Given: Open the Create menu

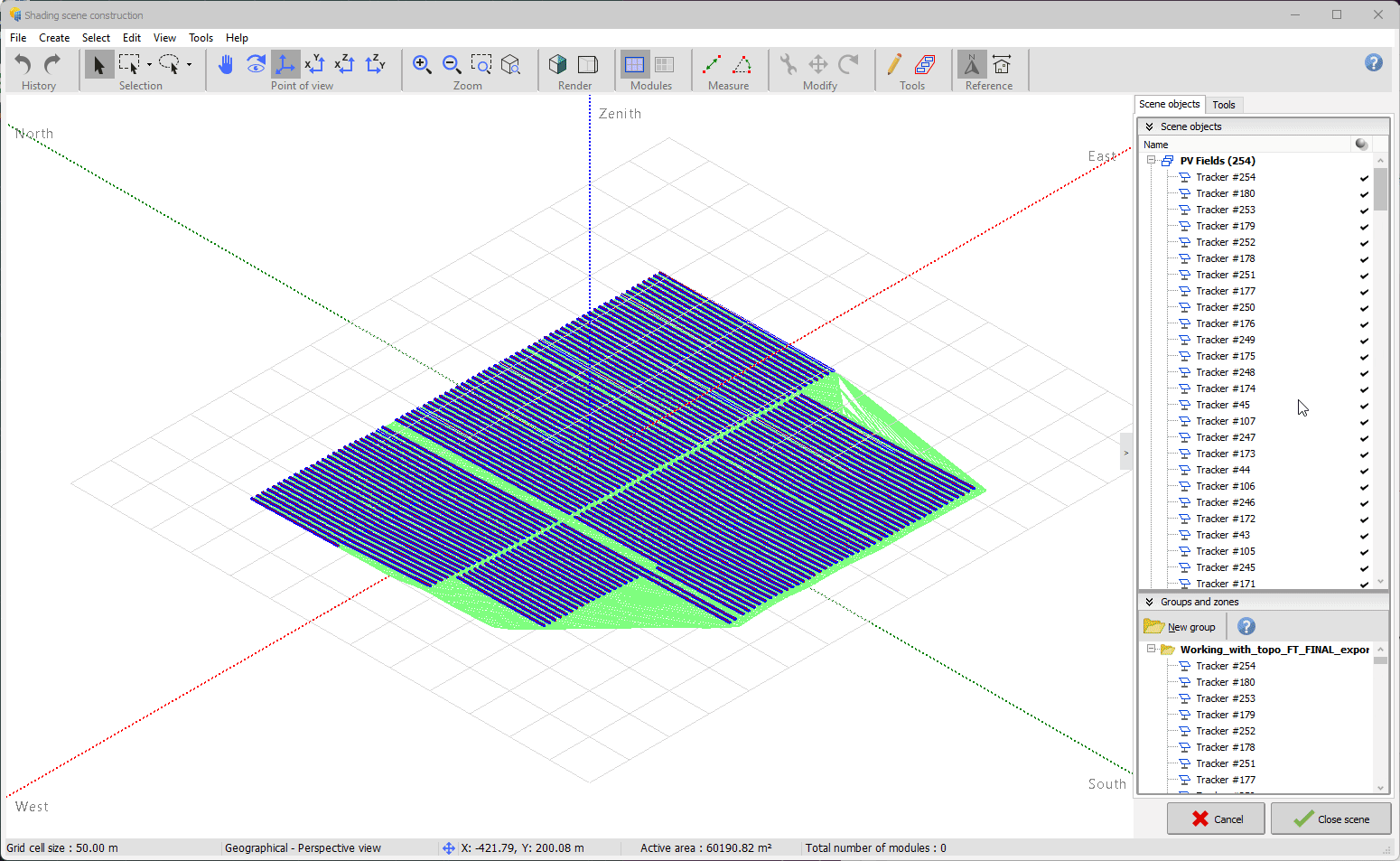Looking at the screenshot, I should click(x=54, y=38).
